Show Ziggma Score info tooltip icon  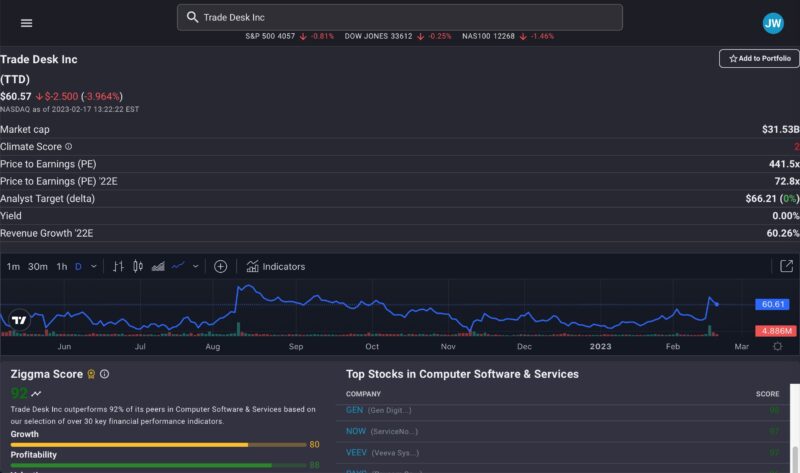pos(105,374)
